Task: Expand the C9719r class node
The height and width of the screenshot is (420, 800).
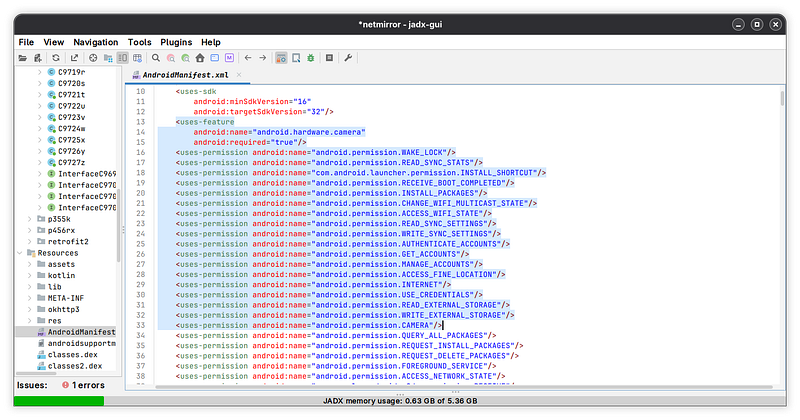Action: click(x=40, y=72)
